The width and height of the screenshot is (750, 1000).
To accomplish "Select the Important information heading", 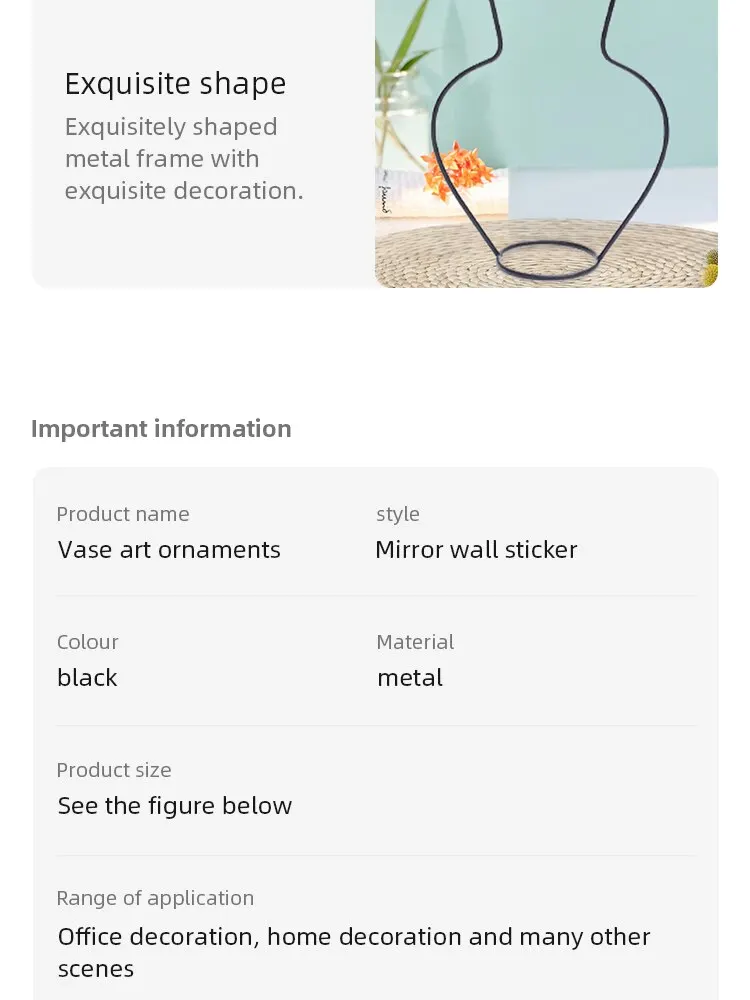I will [161, 429].
